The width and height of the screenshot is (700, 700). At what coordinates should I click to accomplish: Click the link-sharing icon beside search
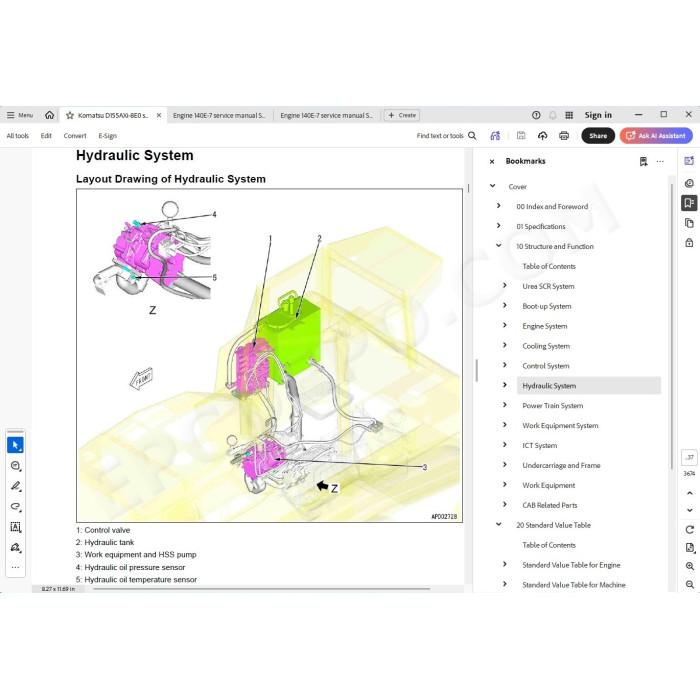click(495, 136)
